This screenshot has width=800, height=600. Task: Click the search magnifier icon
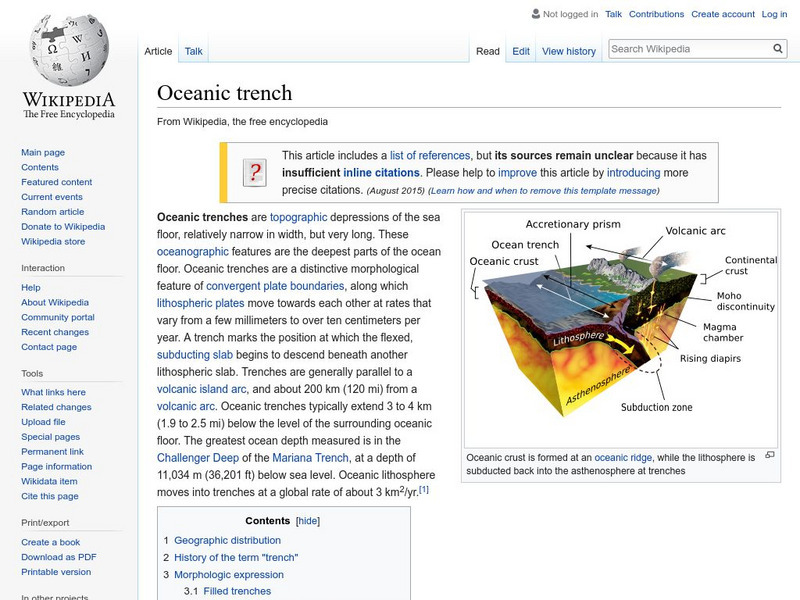coord(778,49)
